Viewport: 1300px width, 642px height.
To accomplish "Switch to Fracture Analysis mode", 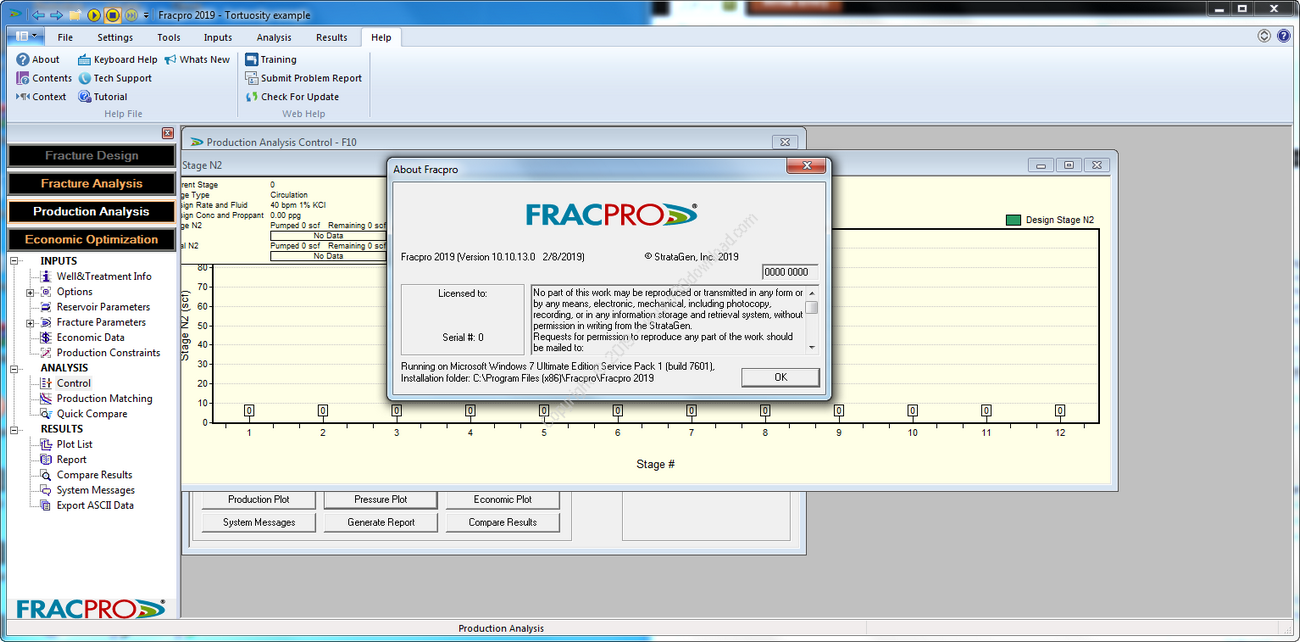I will tap(91, 183).
